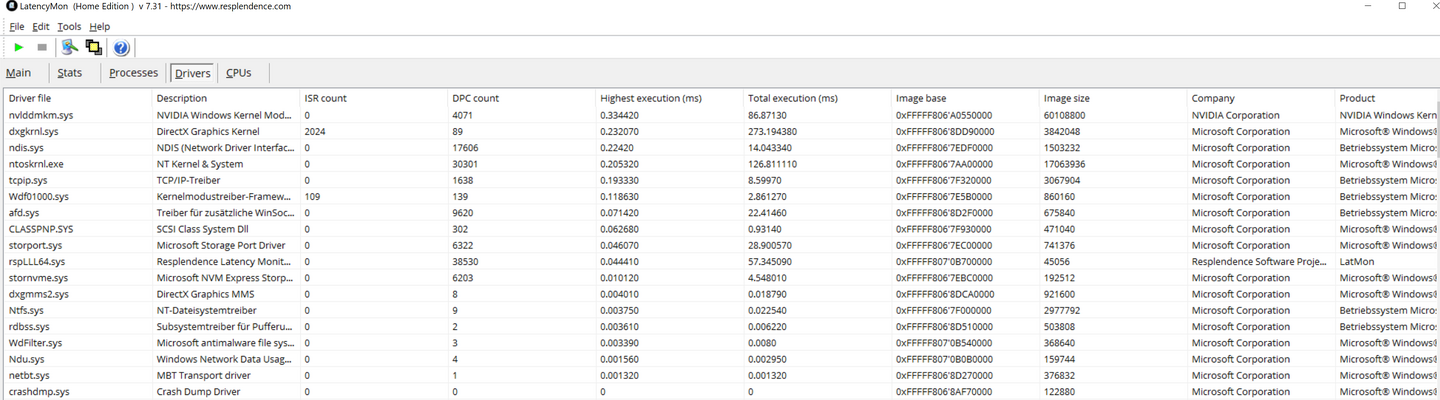Image resolution: width=1440 pixels, height=400 pixels.
Task: Open help via the blue question mark icon
Action: point(121,47)
